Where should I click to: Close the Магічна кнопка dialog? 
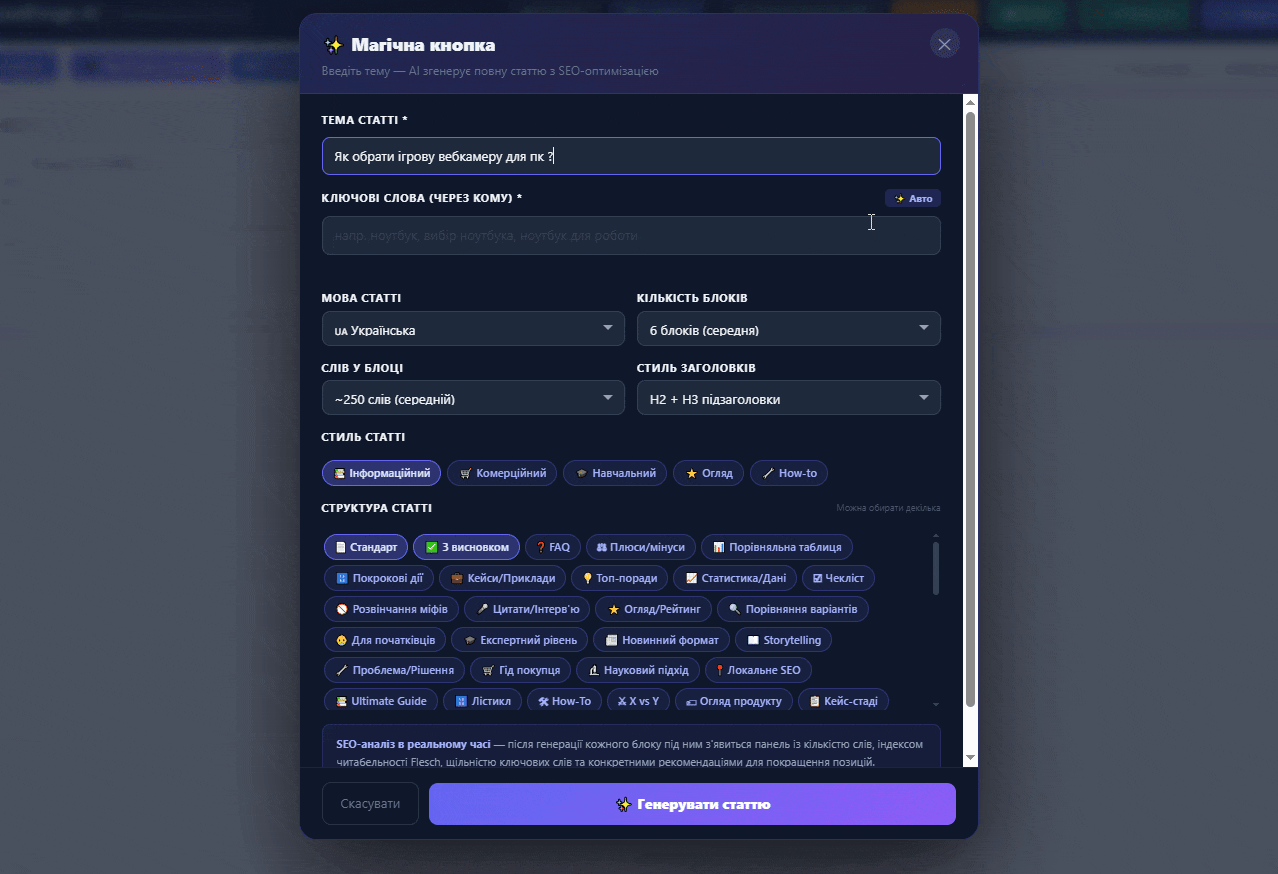tap(944, 44)
